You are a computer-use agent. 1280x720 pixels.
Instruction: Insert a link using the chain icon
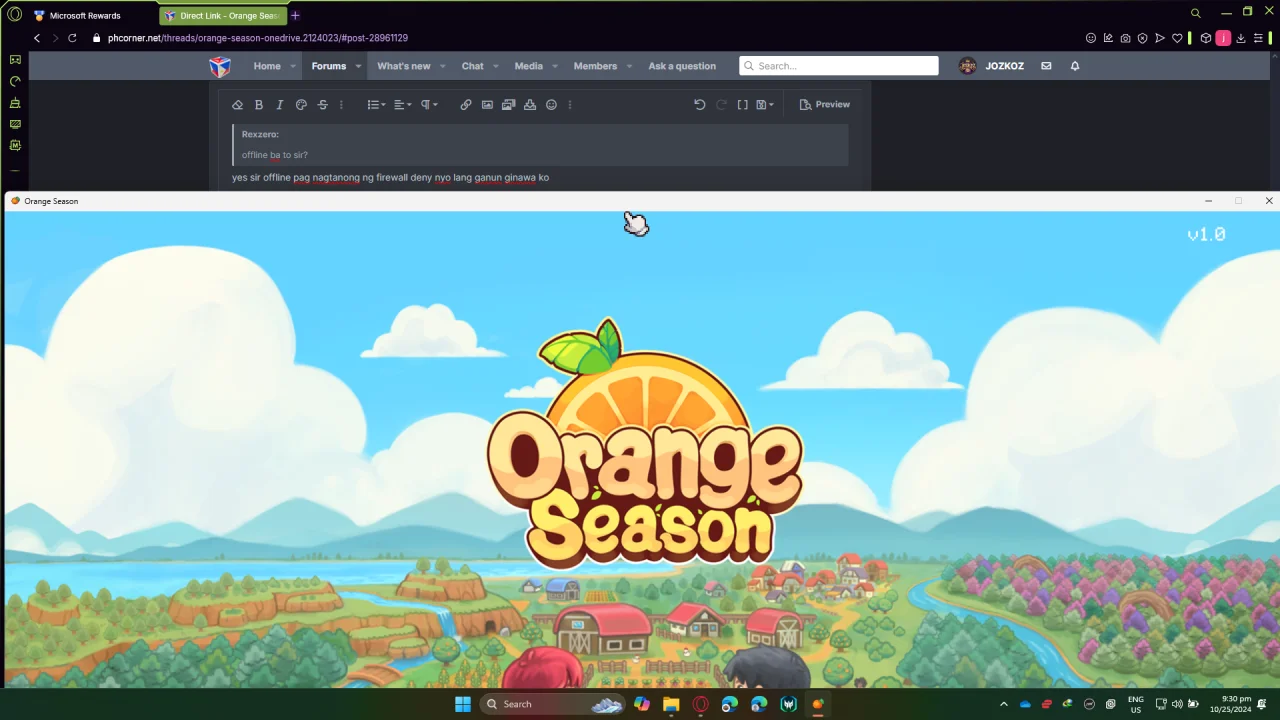click(x=466, y=105)
